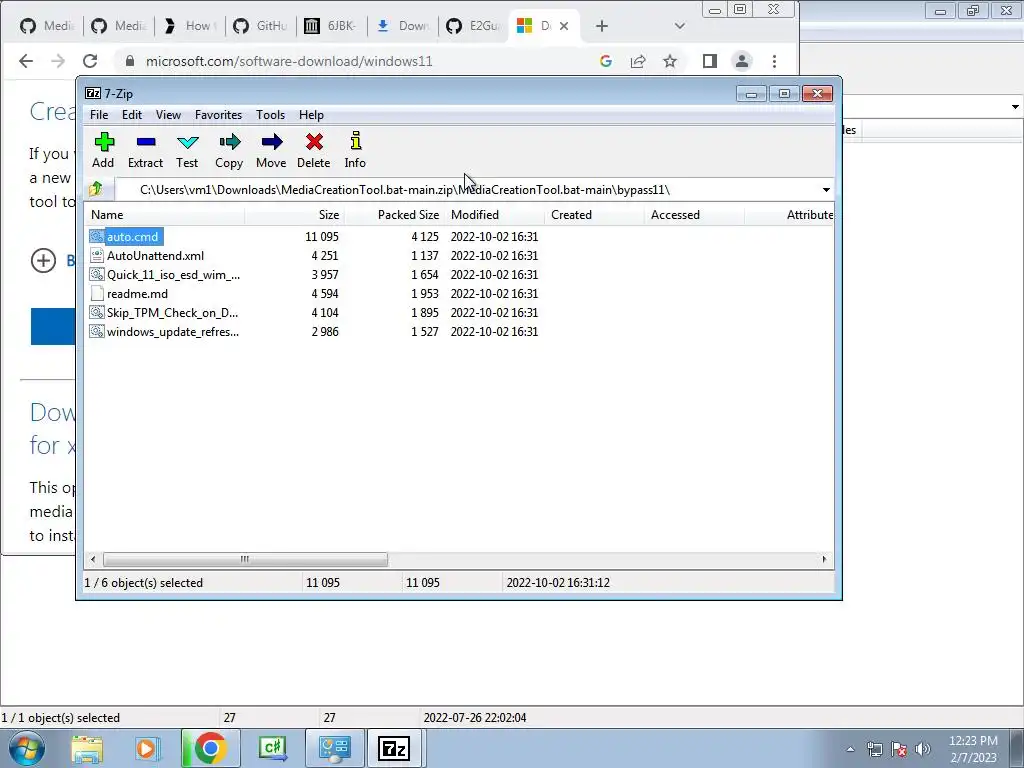
Task: Click the Add toolbar icon in 7-Zip
Action: [x=104, y=142]
